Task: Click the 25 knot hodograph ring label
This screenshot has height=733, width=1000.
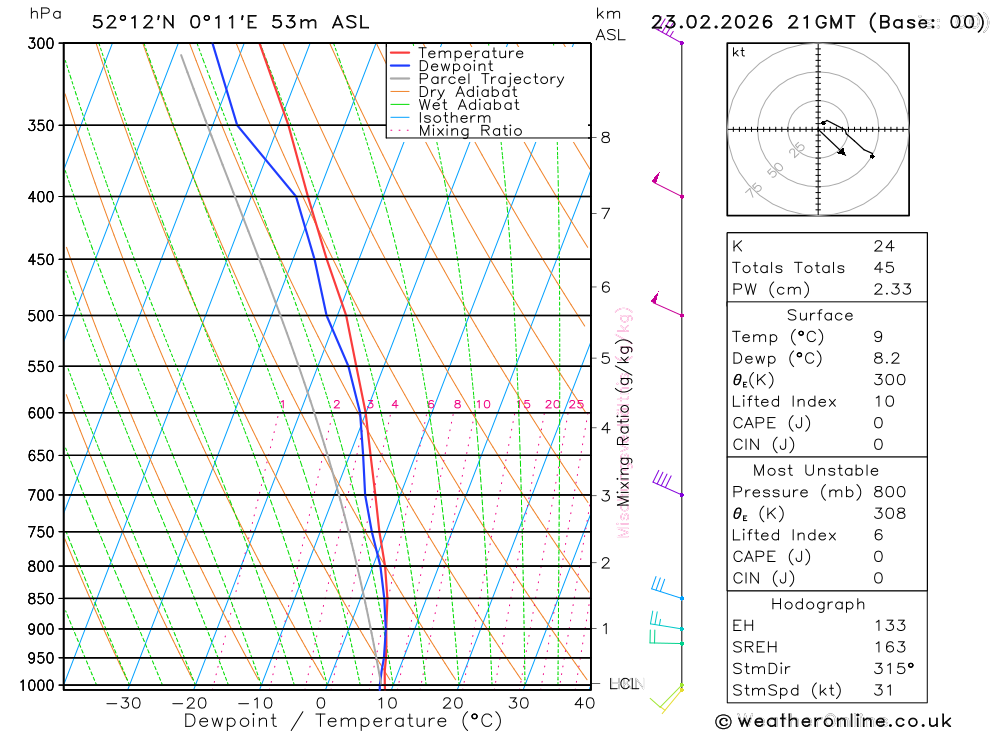Action: (x=797, y=150)
